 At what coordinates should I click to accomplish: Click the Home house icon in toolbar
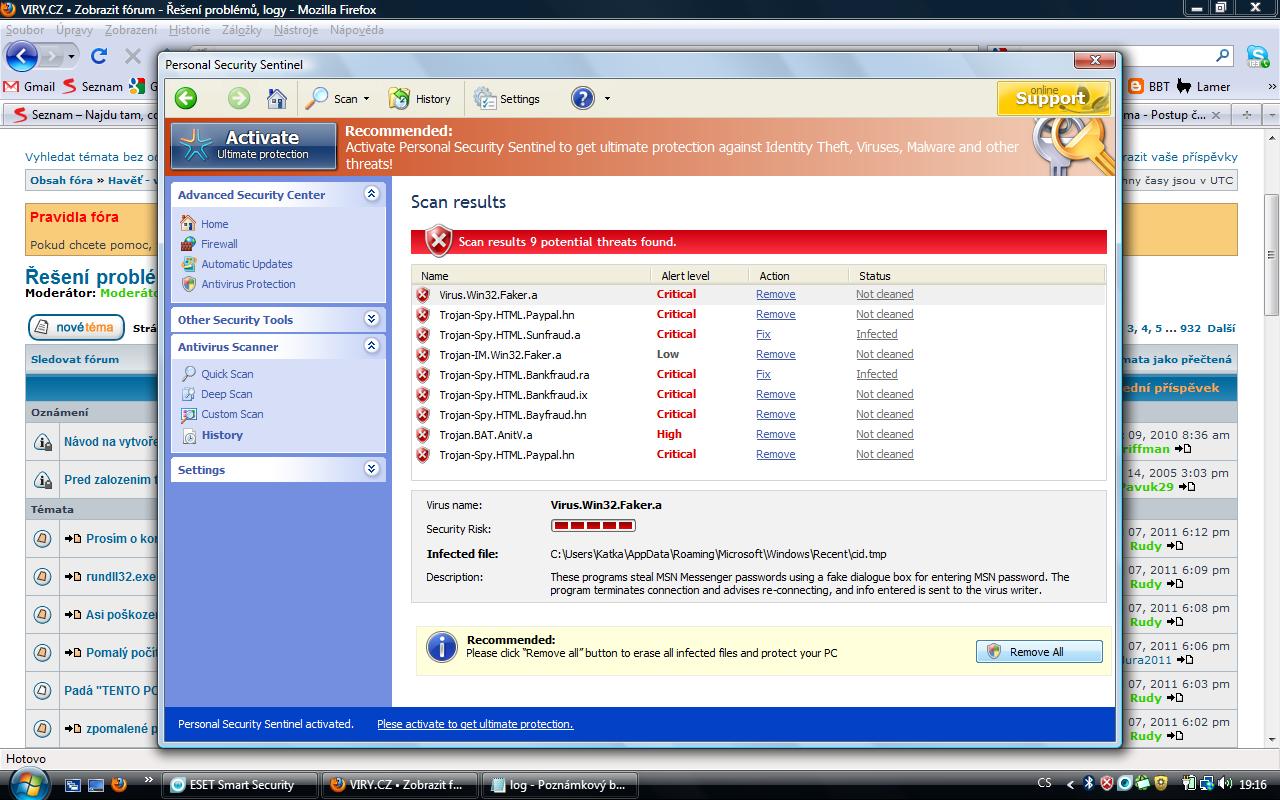(277, 98)
